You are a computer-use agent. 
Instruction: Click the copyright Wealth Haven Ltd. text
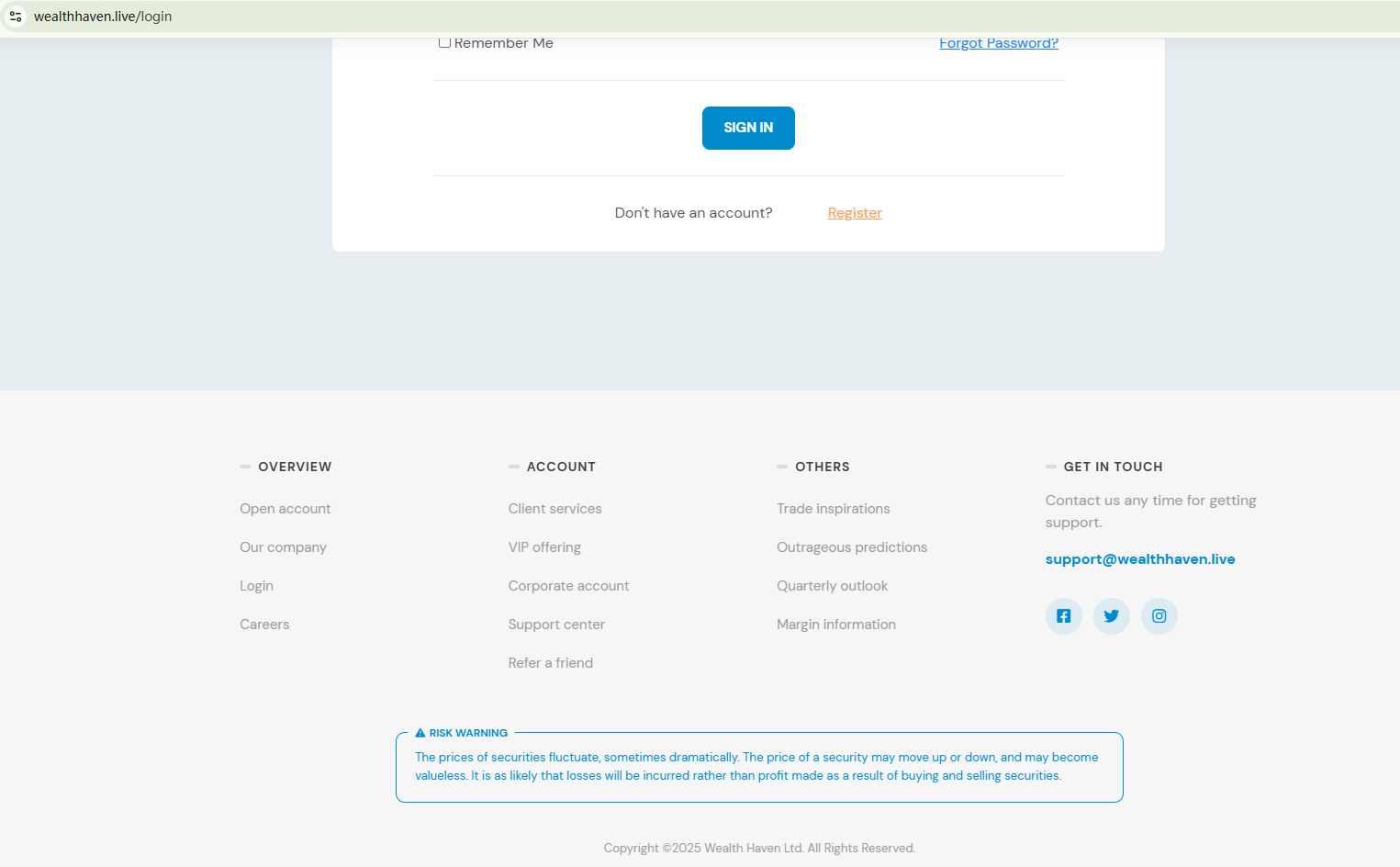759,849
